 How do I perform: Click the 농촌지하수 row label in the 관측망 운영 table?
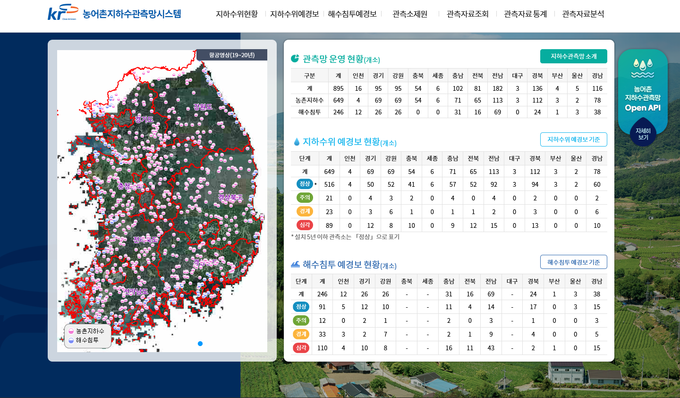click(309, 100)
